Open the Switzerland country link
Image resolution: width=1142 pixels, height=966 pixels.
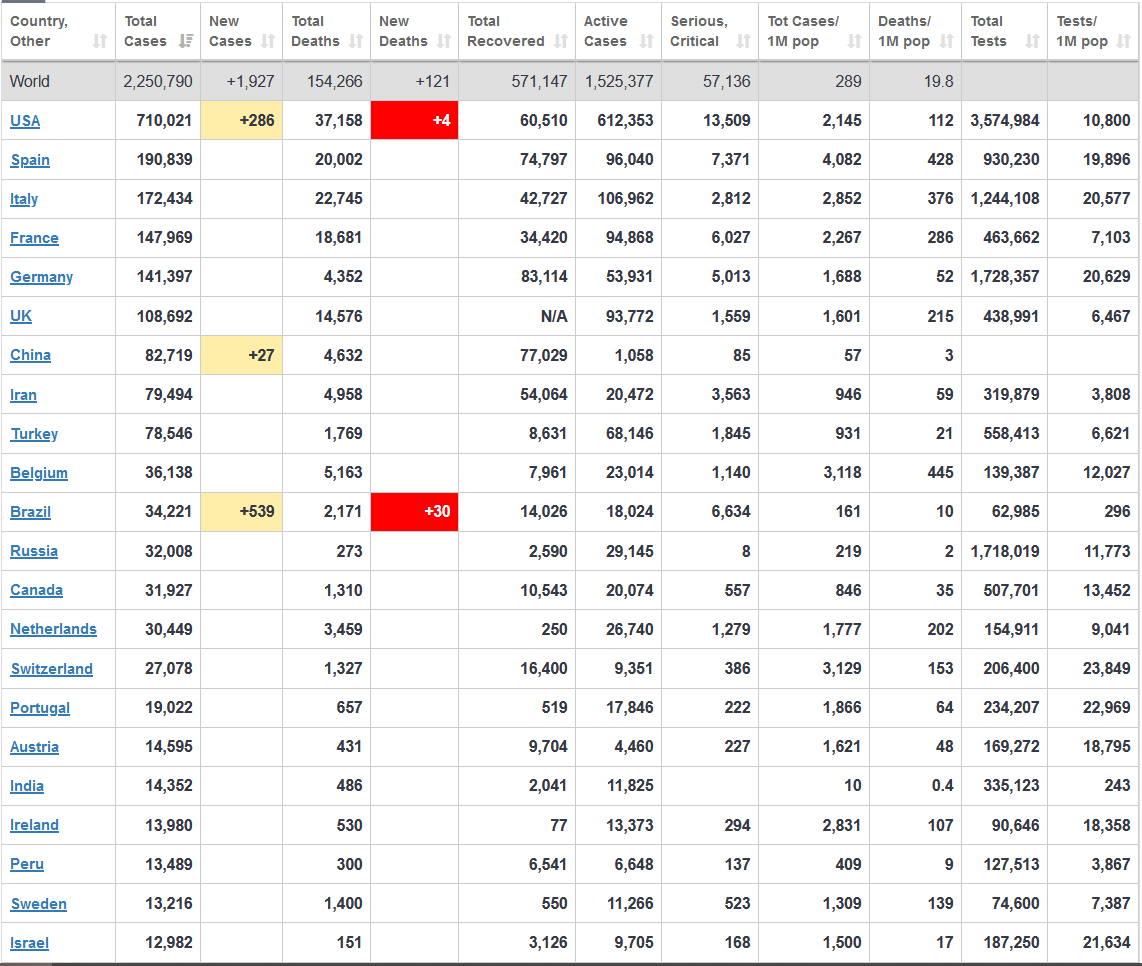[x=52, y=669]
